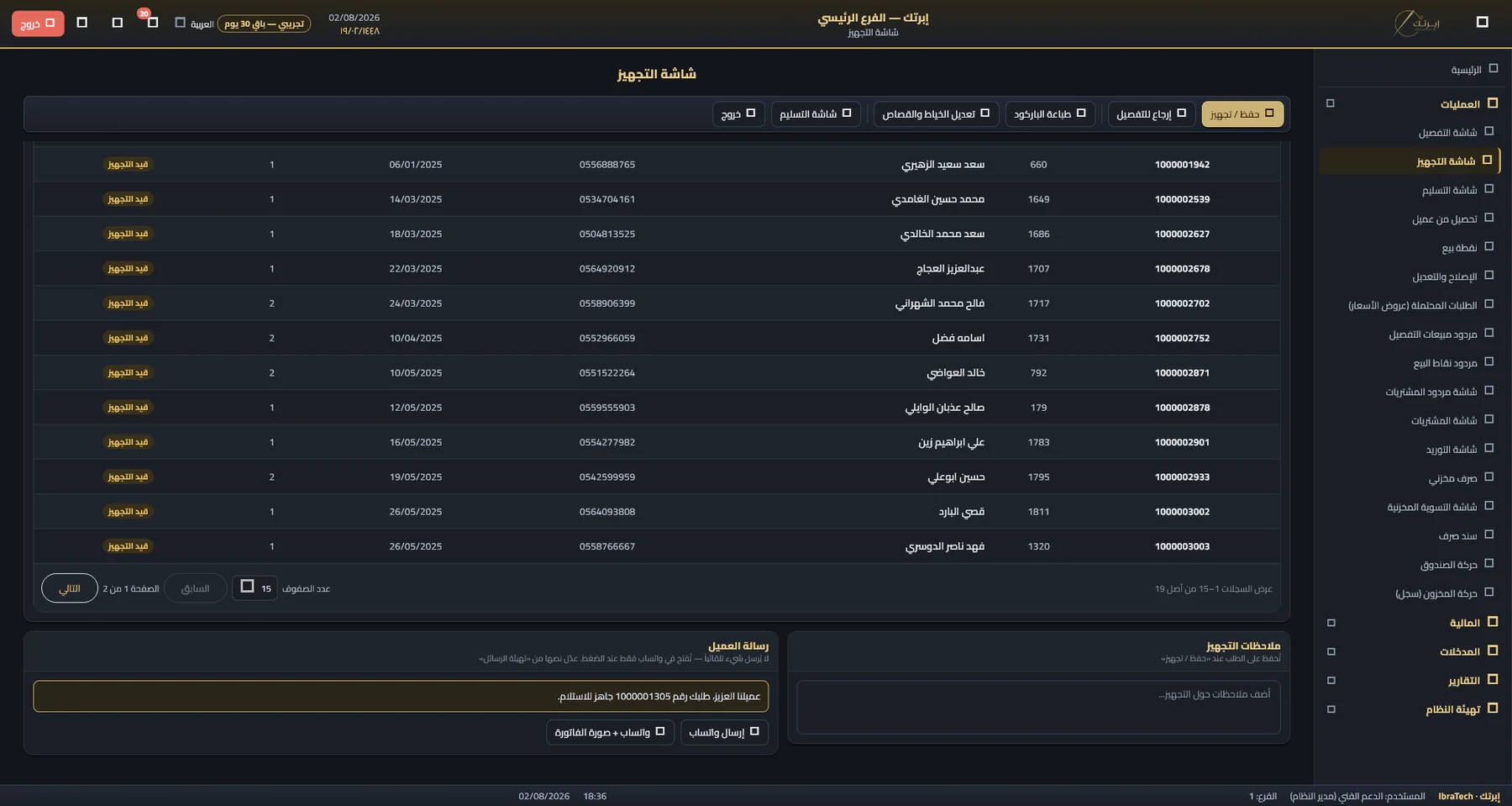Click customer name علي ابراهيم زين
Image resolution: width=1512 pixels, height=806 pixels.
coord(951,442)
